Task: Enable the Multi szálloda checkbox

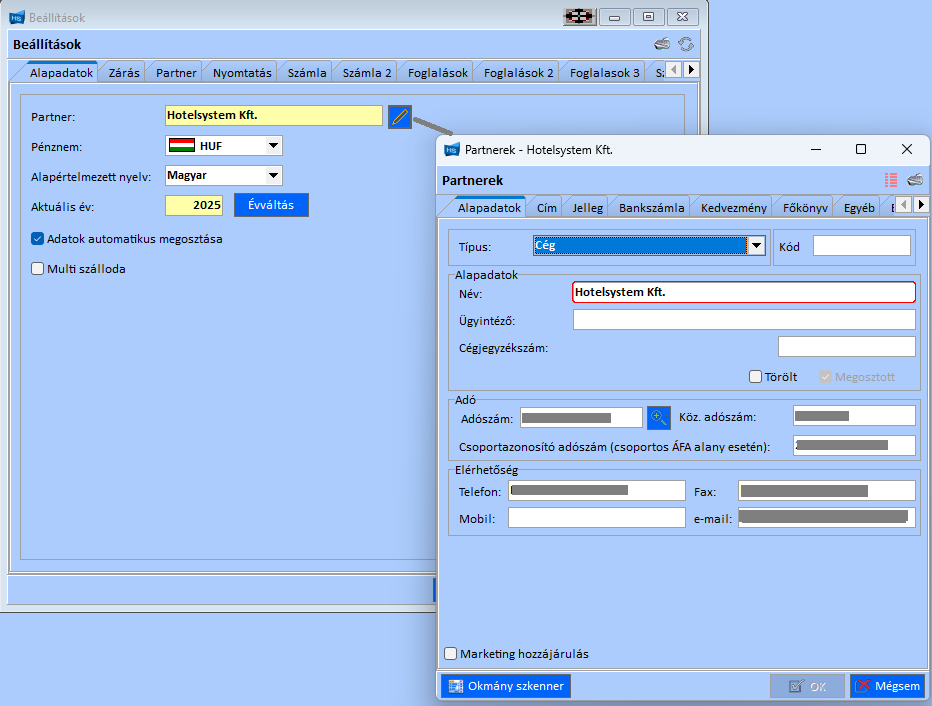Action: click(37, 269)
